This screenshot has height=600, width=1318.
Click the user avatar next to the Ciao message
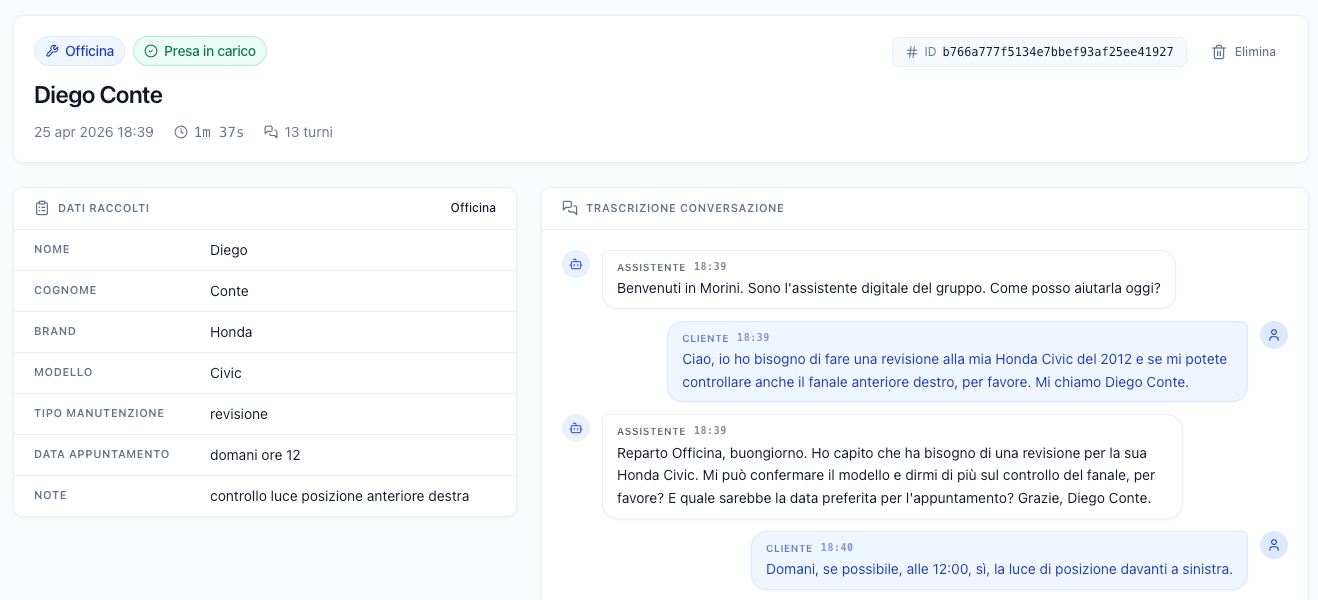[1274, 335]
